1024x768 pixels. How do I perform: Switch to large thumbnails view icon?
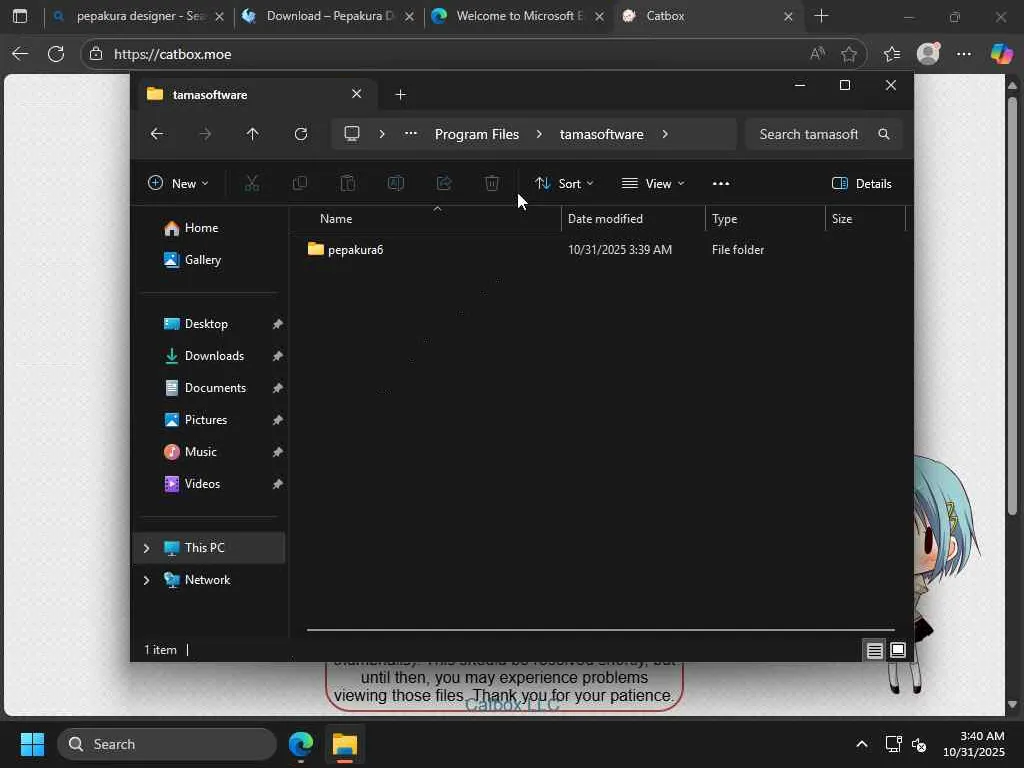click(x=898, y=650)
